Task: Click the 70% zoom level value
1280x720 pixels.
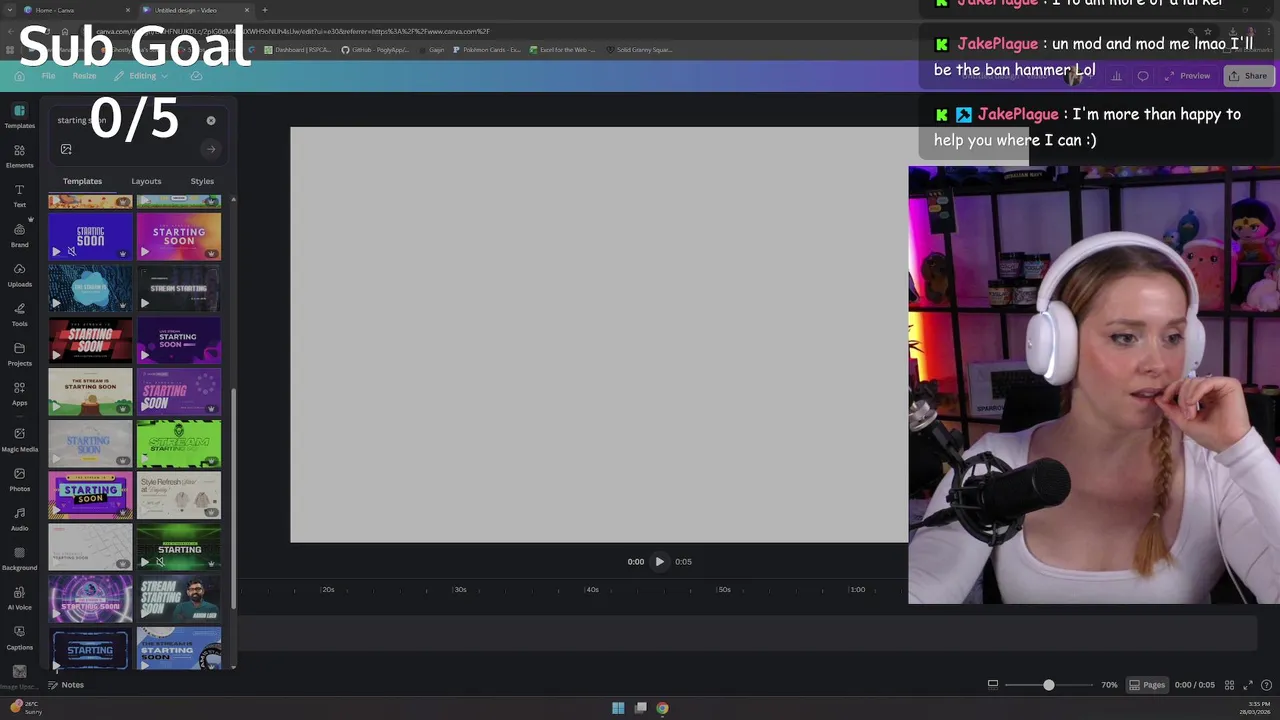Action: pos(1109,685)
